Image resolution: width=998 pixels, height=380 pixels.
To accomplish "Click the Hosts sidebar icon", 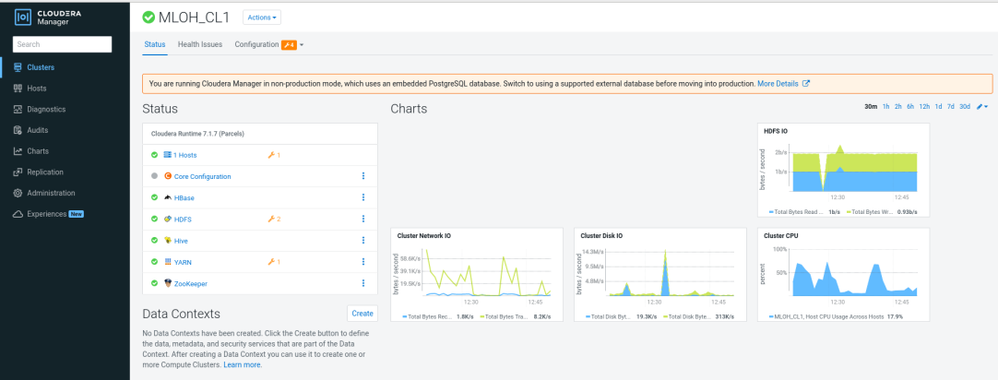I will pyautogui.click(x=18, y=88).
